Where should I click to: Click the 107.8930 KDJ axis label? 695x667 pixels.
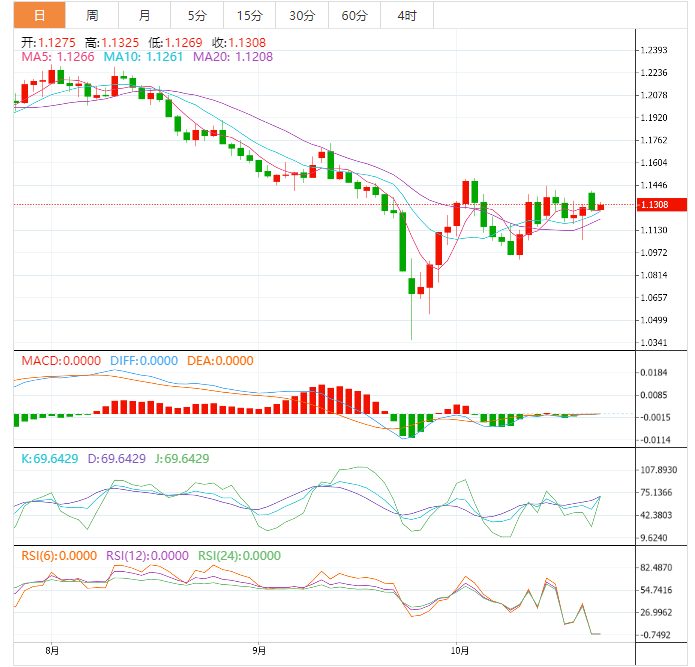pos(659,470)
